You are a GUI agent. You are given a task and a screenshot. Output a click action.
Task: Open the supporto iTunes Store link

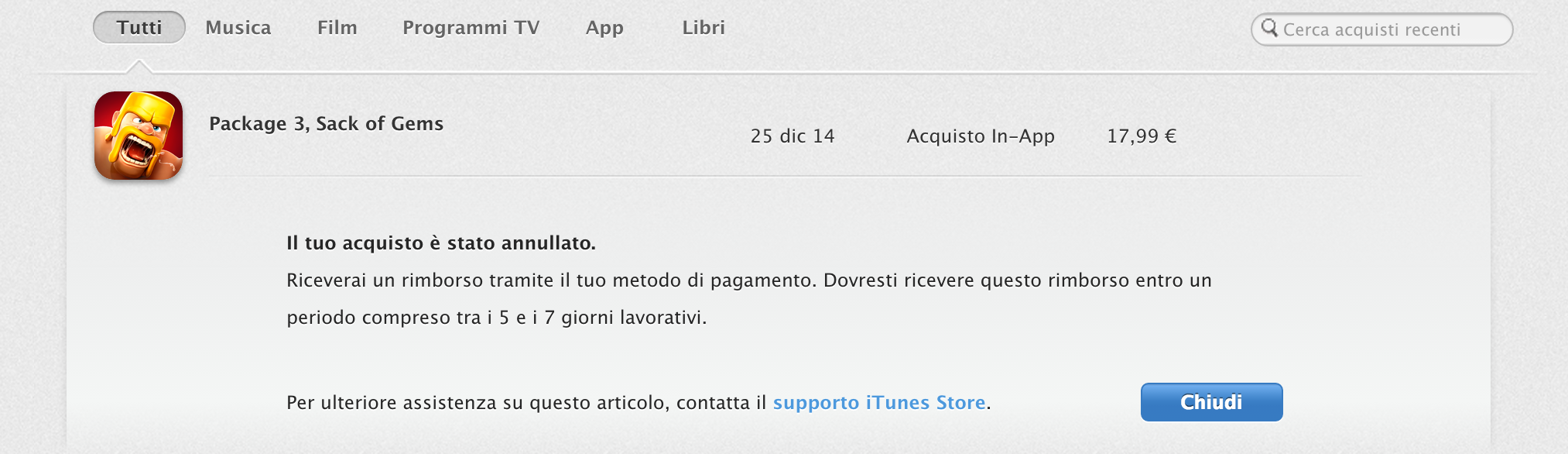coord(879,403)
